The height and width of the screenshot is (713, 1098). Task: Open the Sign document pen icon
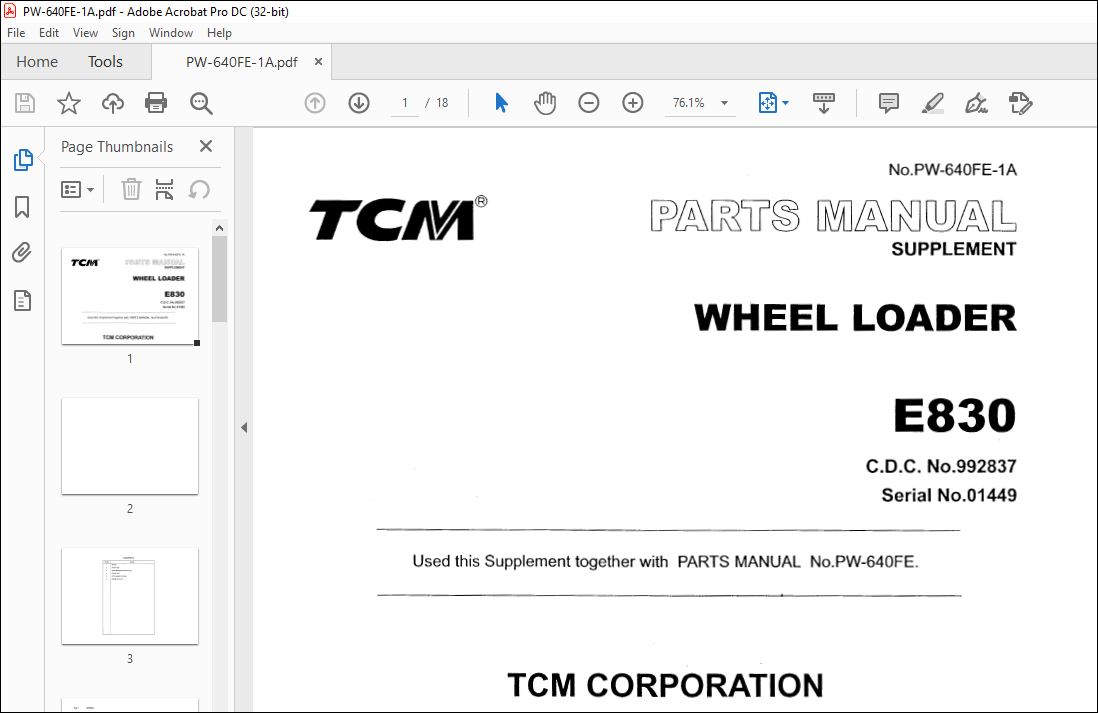tap(976, 103)
